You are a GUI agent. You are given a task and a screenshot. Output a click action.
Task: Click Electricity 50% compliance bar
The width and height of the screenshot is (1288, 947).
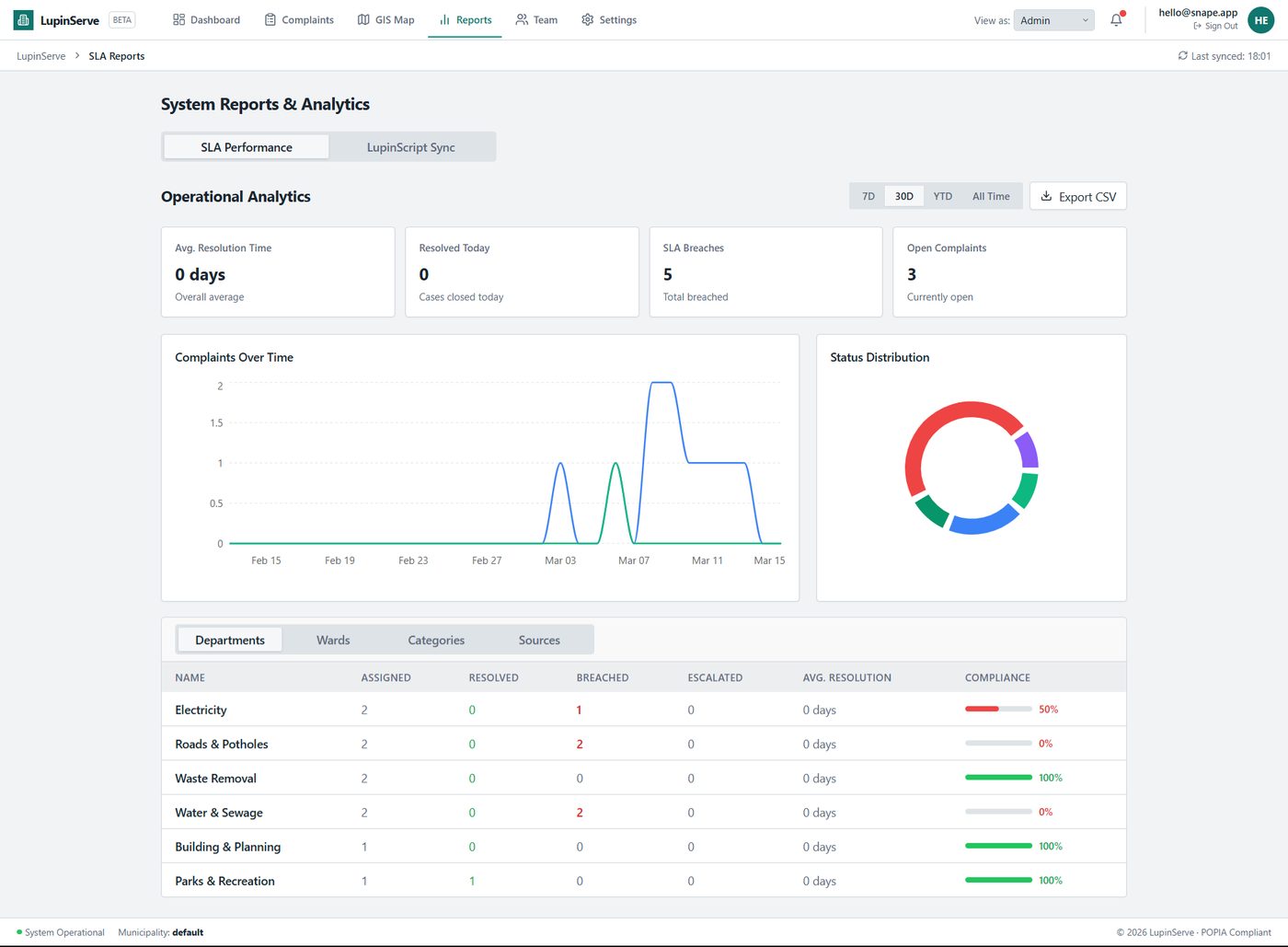(998, 709)
